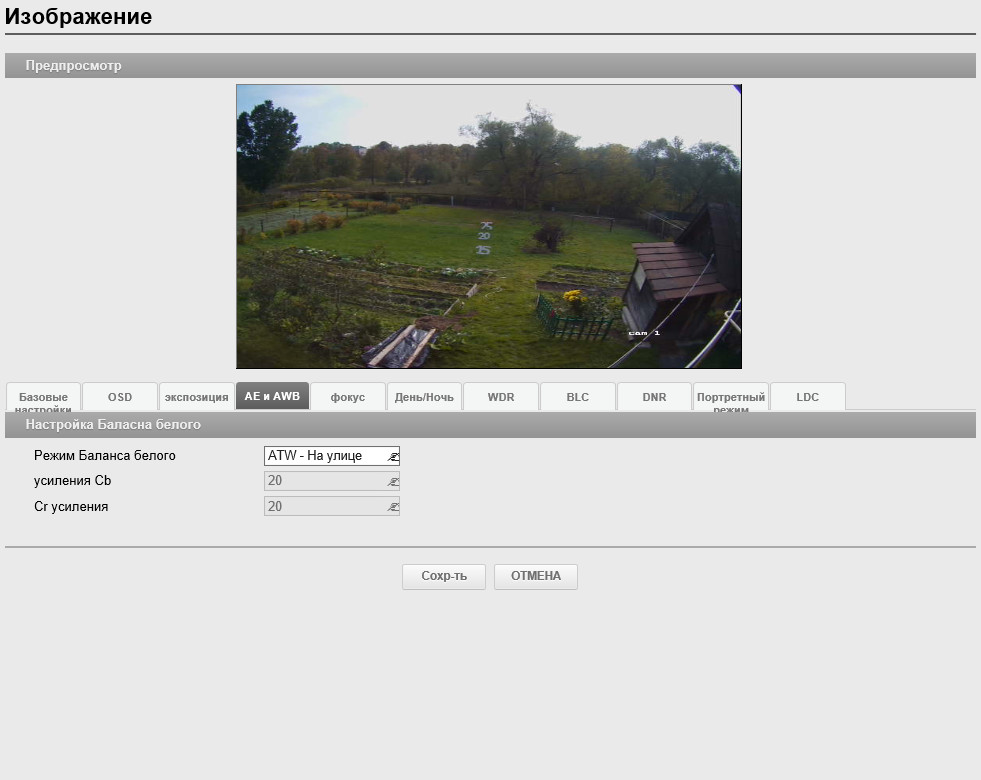Click the Cr усиления label
This screenshot has width=981, height=780.
point(71,507)
